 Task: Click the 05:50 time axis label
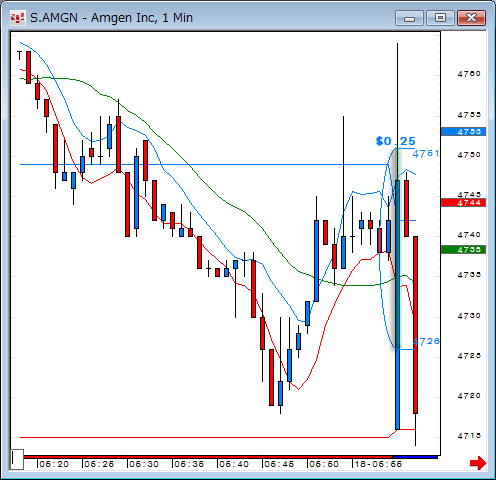324,464
